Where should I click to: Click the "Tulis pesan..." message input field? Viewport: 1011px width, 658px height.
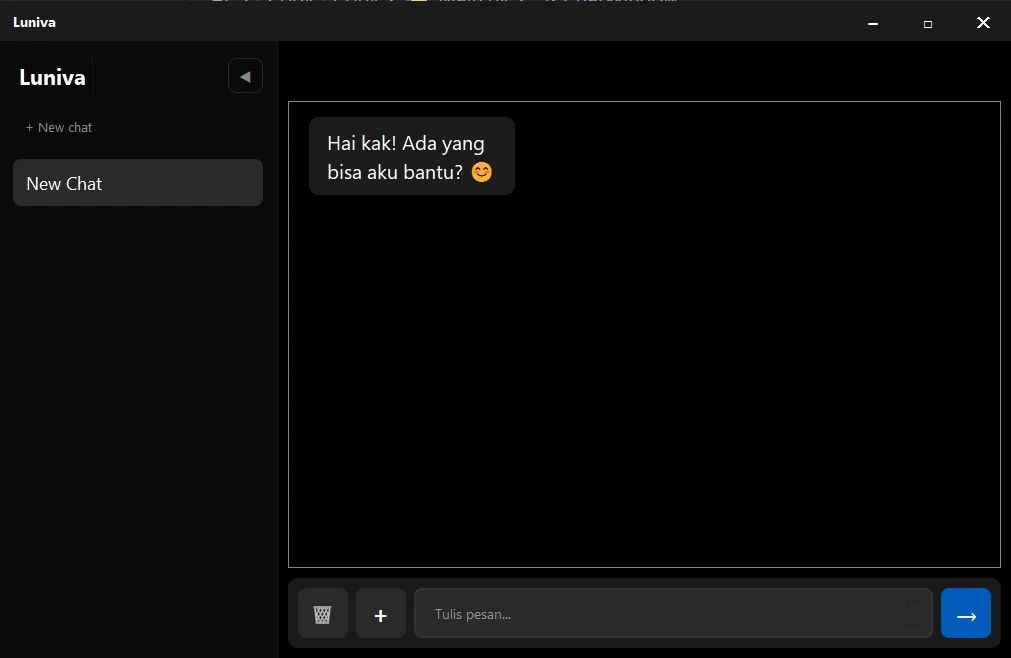[672, 613]
